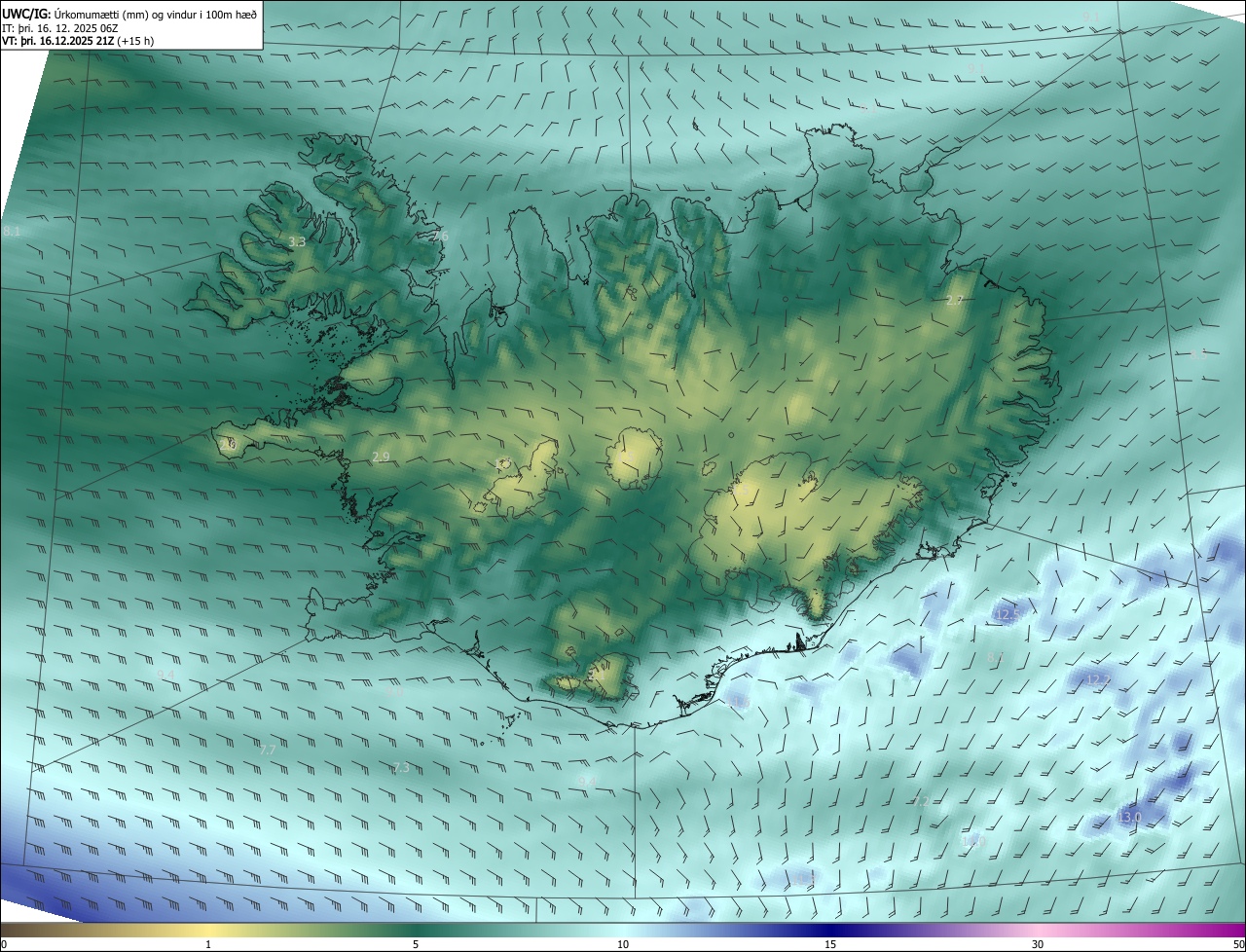Click the 13.0 value in the southeast corner
The image size is (1246, 952).
1129,818
